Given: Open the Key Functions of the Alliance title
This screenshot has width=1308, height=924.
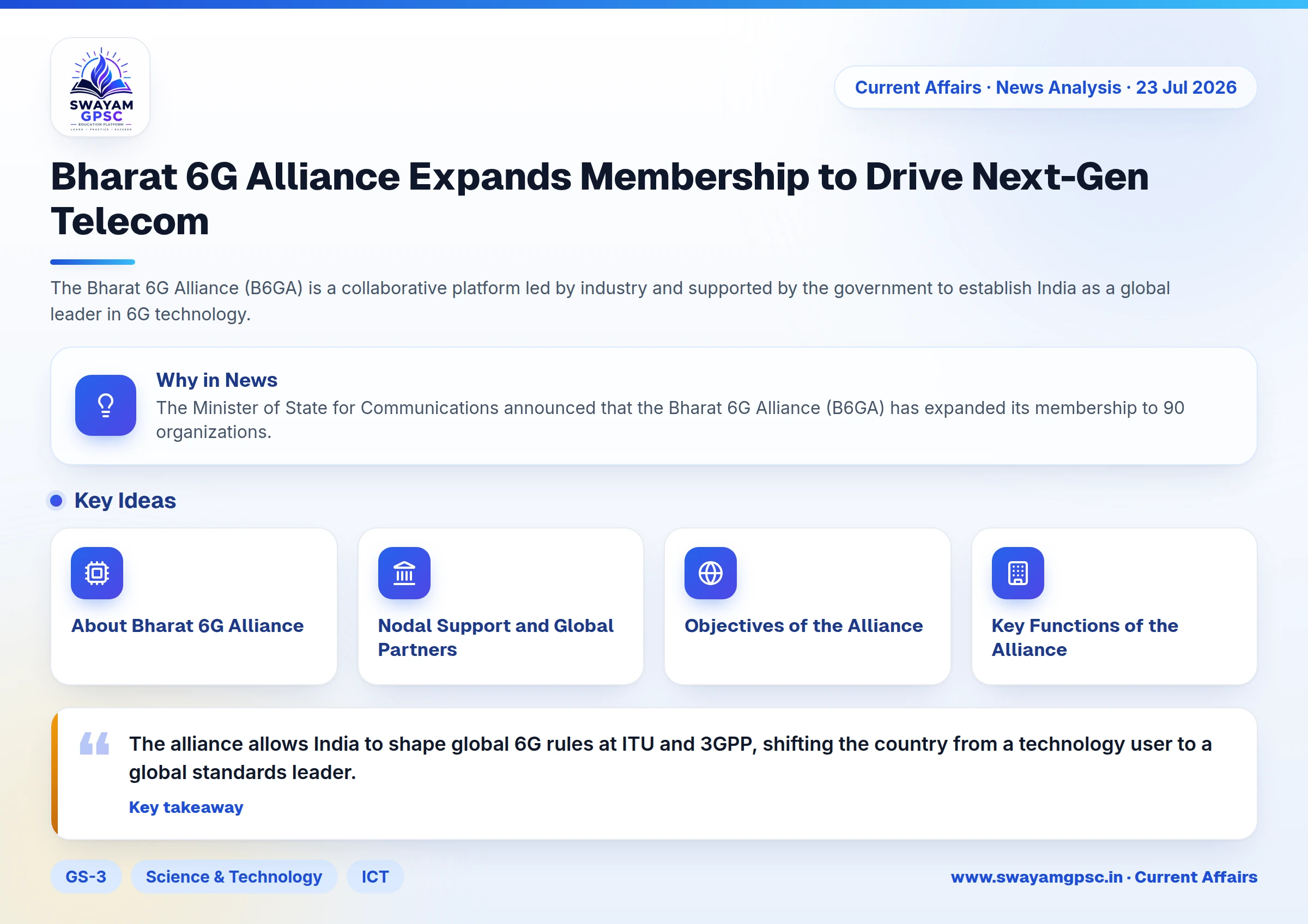Looking at the screenshot, I should [1085, 637].
